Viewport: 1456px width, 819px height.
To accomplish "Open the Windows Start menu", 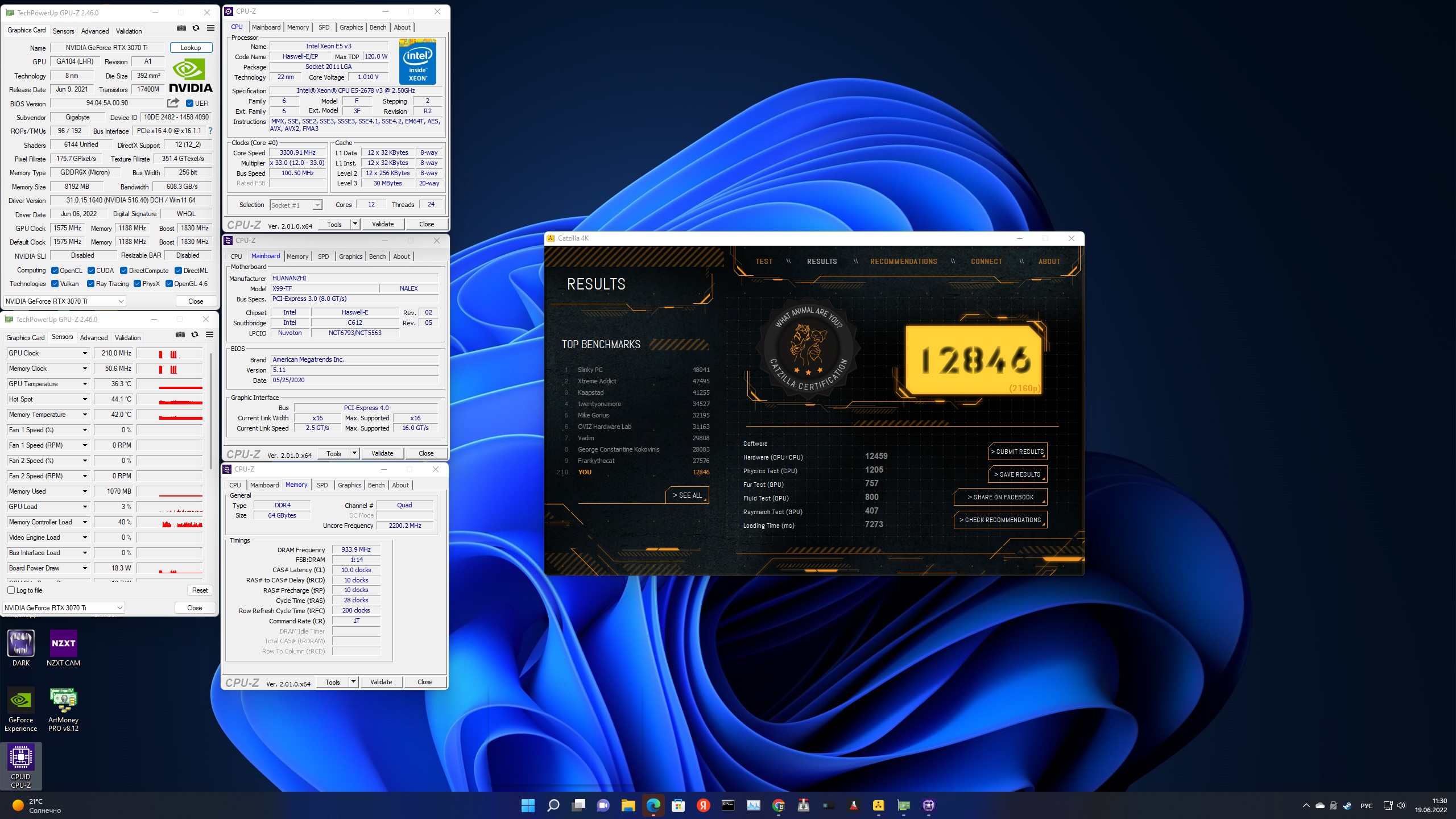I will pos(528,805).
